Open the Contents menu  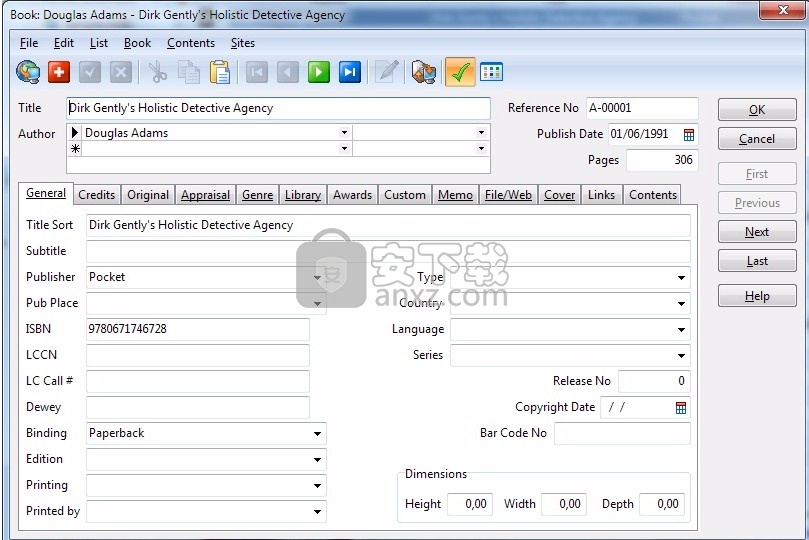coord(191,43)
